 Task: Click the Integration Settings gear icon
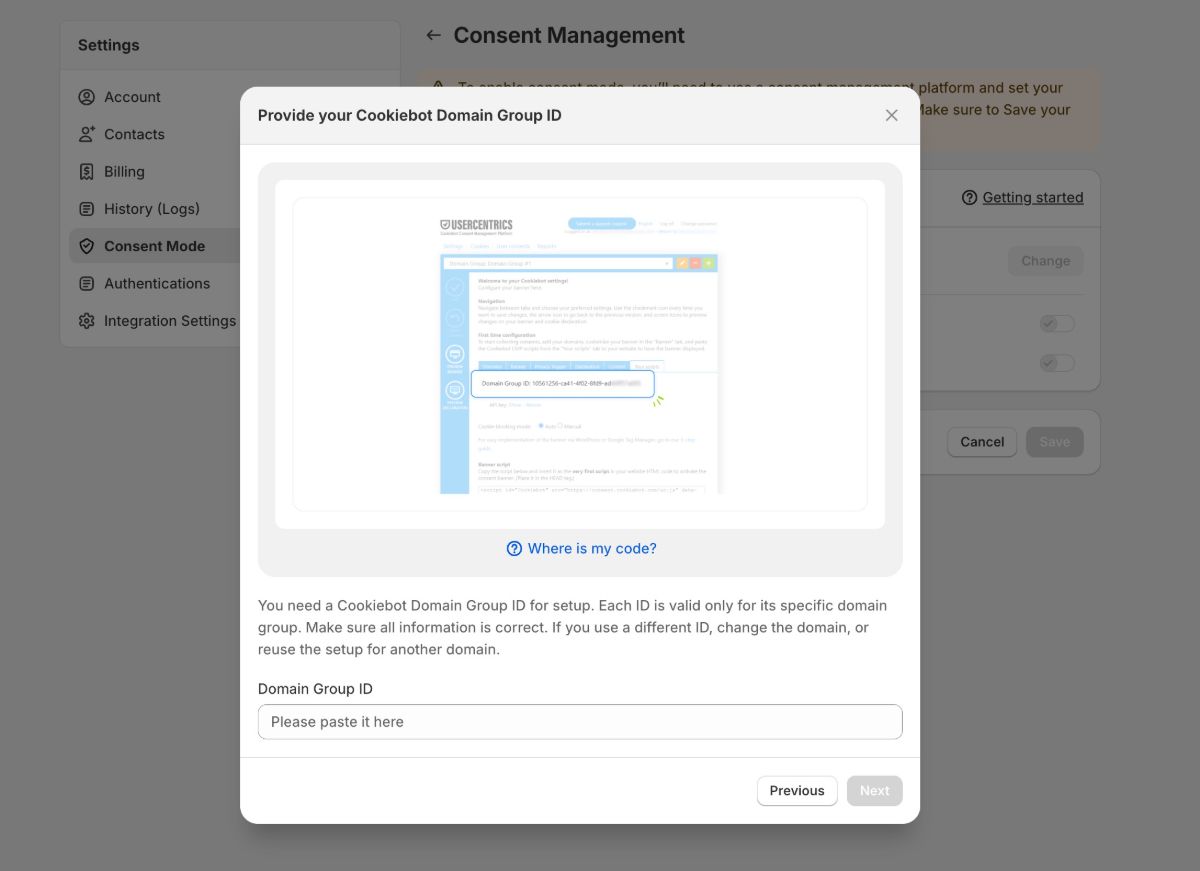tap(87, 321)
